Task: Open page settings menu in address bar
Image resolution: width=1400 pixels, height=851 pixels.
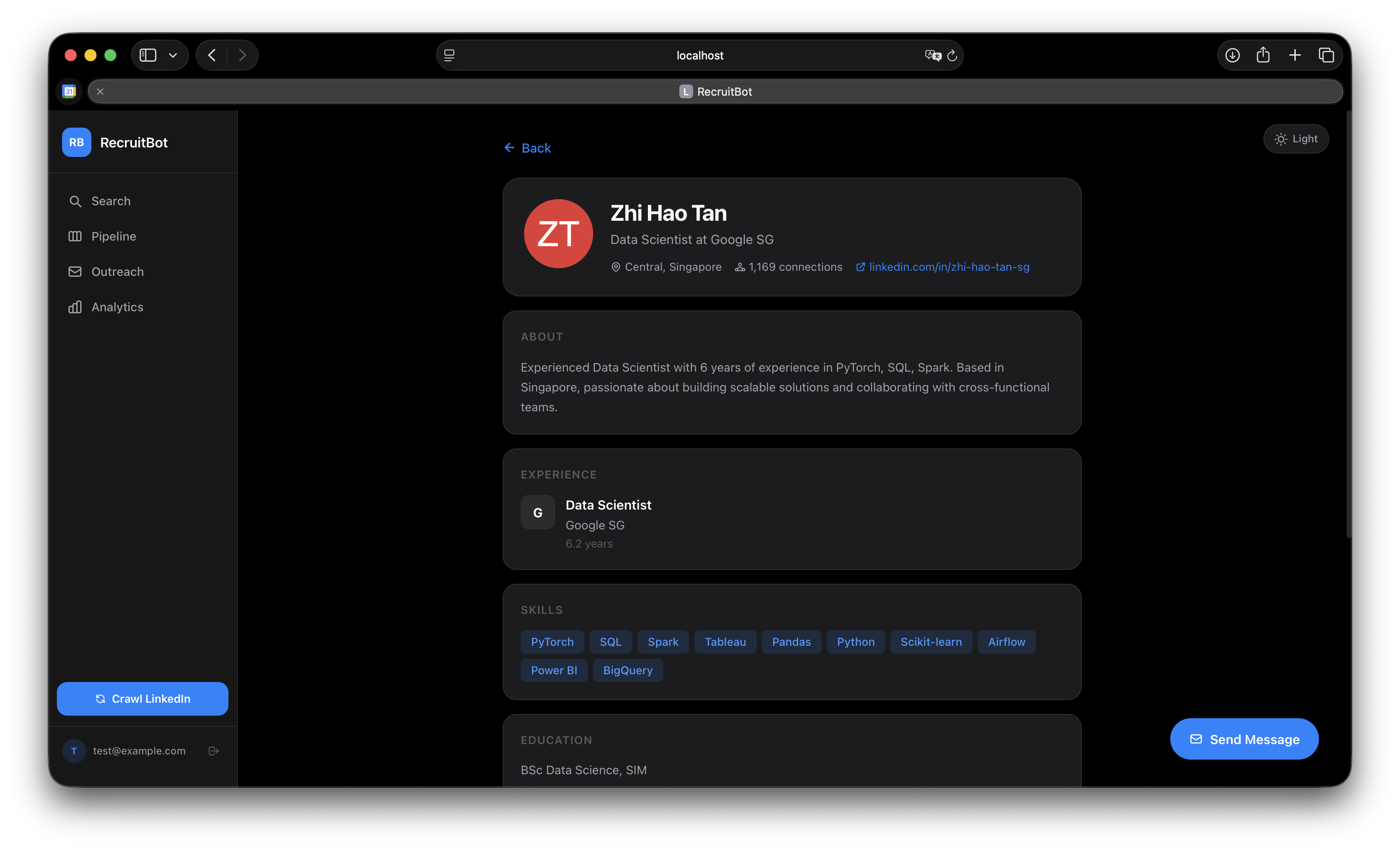Action: pyautogui.click(x=450, y=56)
